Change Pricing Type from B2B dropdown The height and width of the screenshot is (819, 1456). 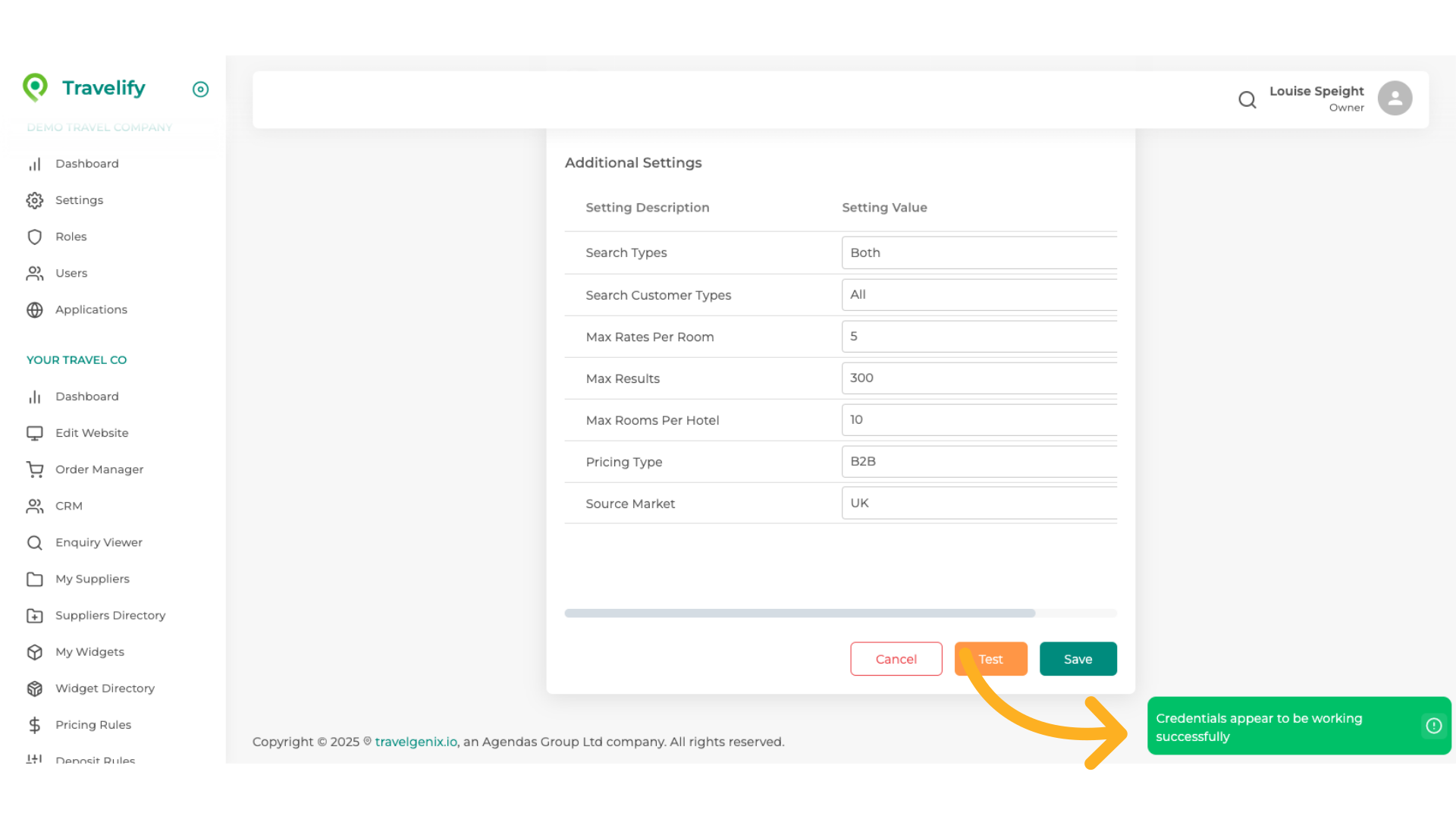[x=978, y=461]
